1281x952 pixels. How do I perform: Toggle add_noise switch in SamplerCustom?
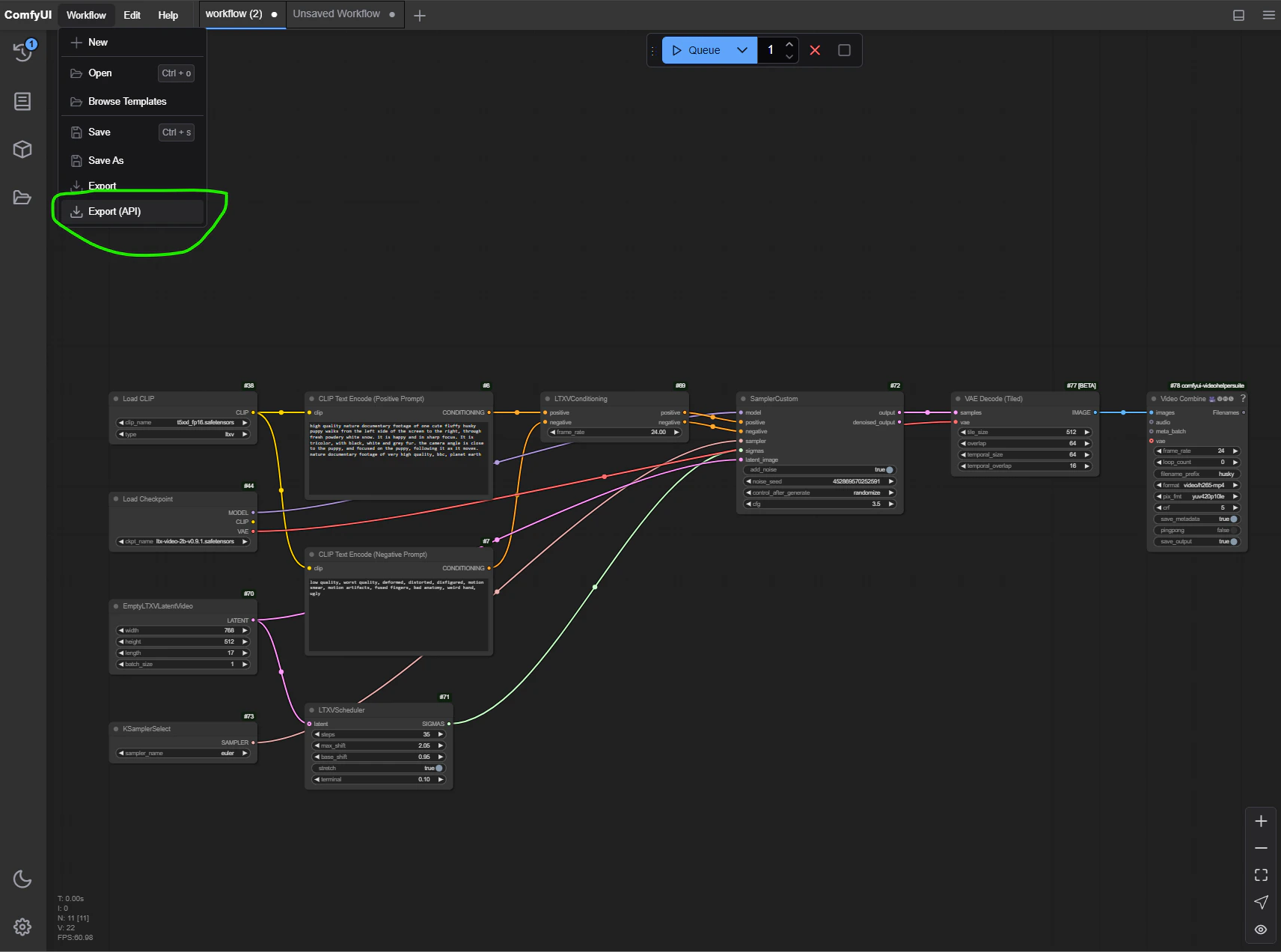[889, 470]
